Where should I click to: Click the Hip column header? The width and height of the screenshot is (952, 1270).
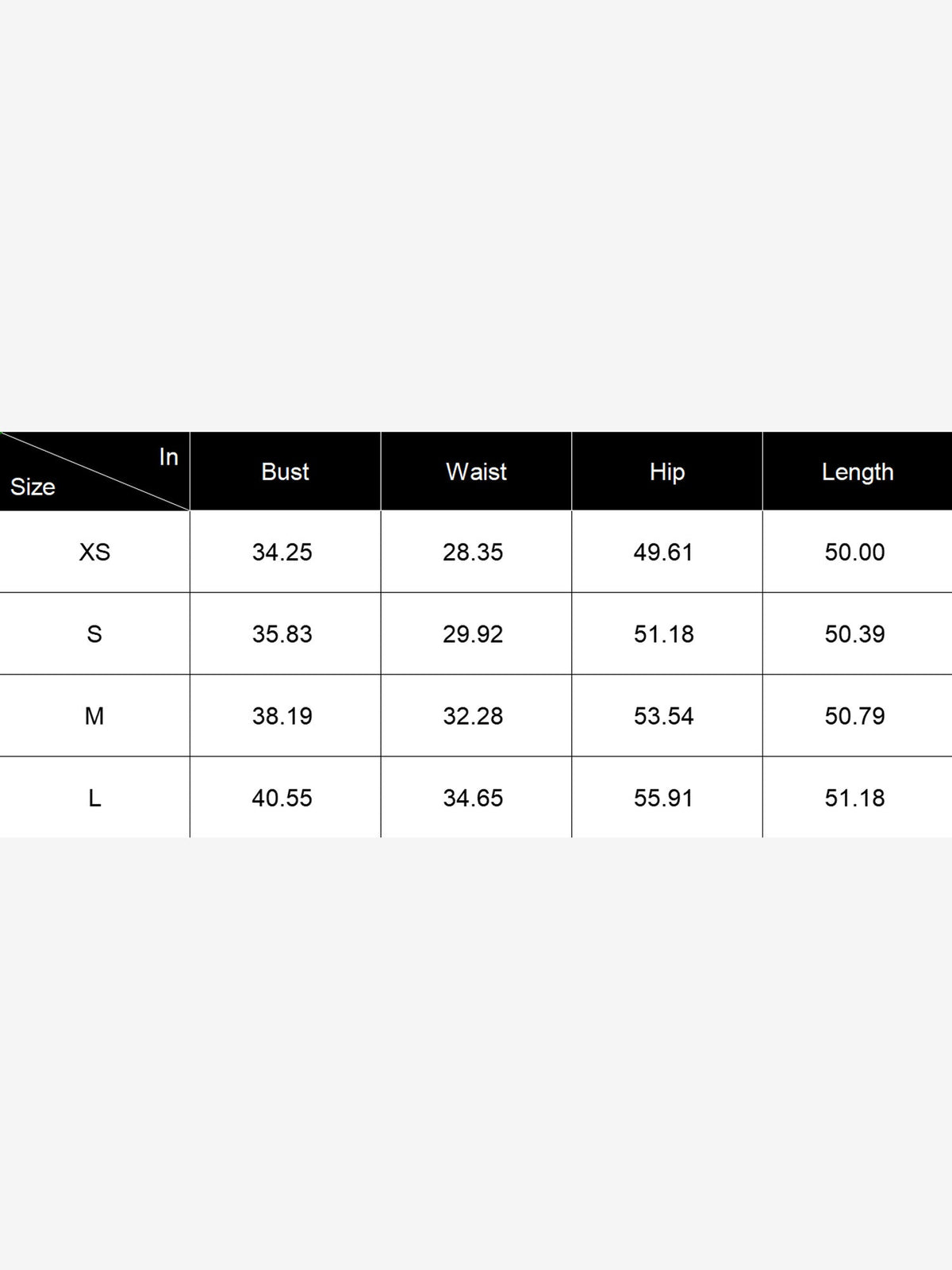click(666, 471)
